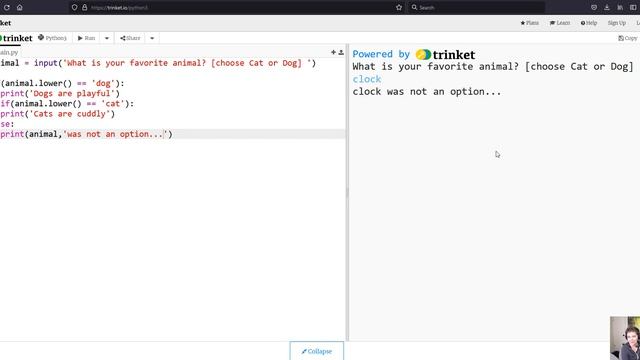640x360 pixels.
Task: Click the code line with 'Dogs are playful'
Action: pos(60,93)
